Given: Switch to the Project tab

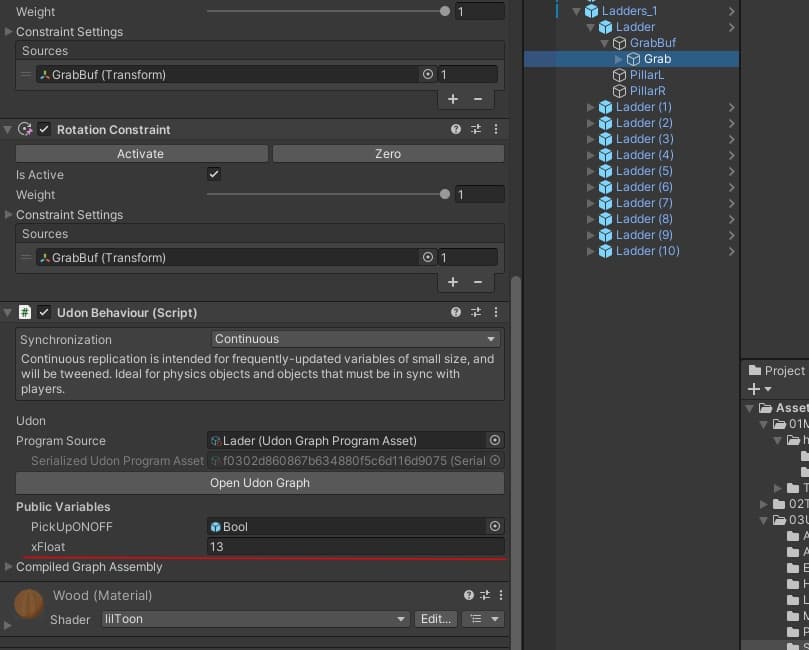Looking at the screenshot, I should click(777, 371).
